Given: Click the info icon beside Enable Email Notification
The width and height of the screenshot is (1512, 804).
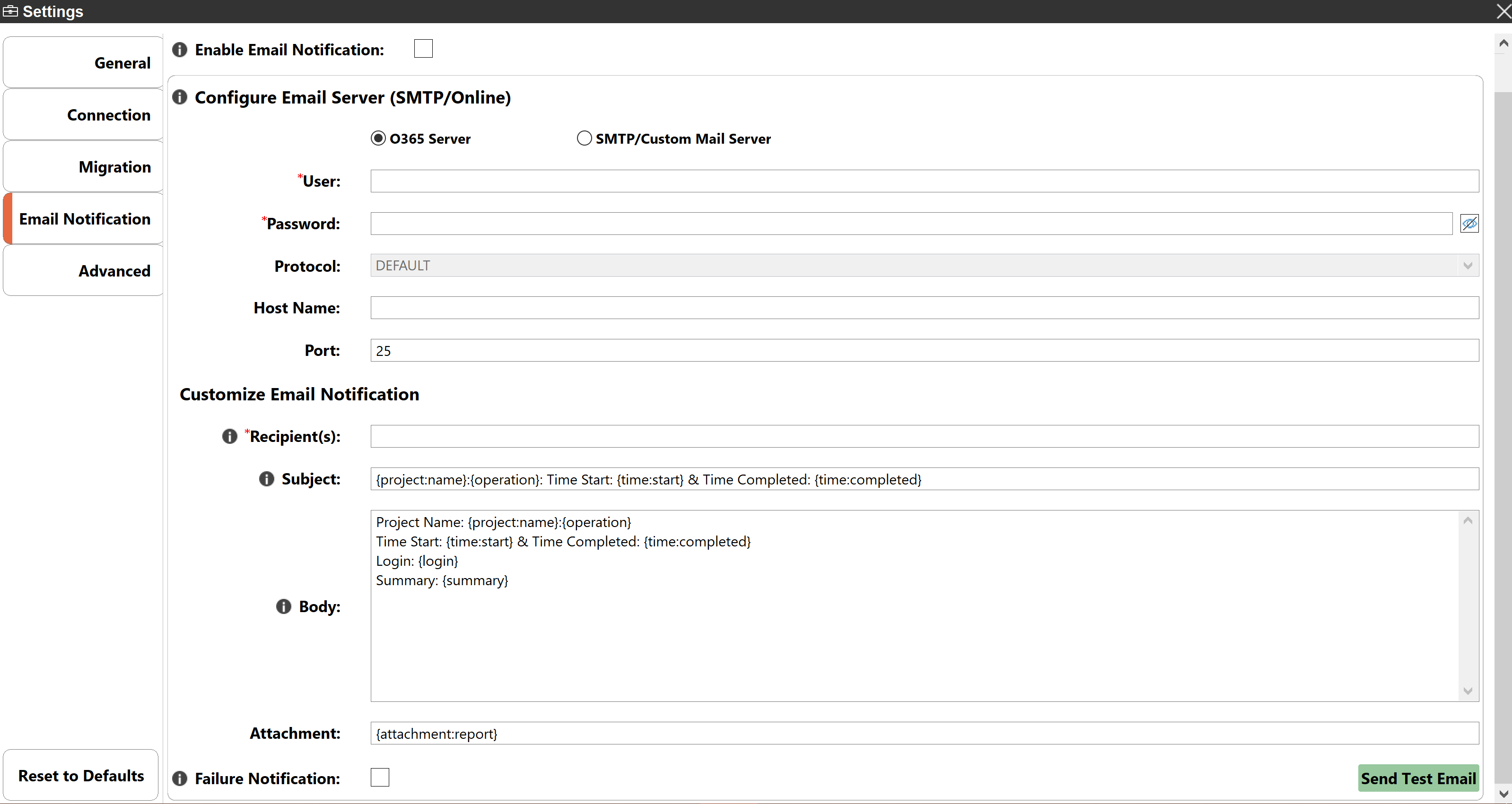Looking at the screenshot, I should pos(180,49).
